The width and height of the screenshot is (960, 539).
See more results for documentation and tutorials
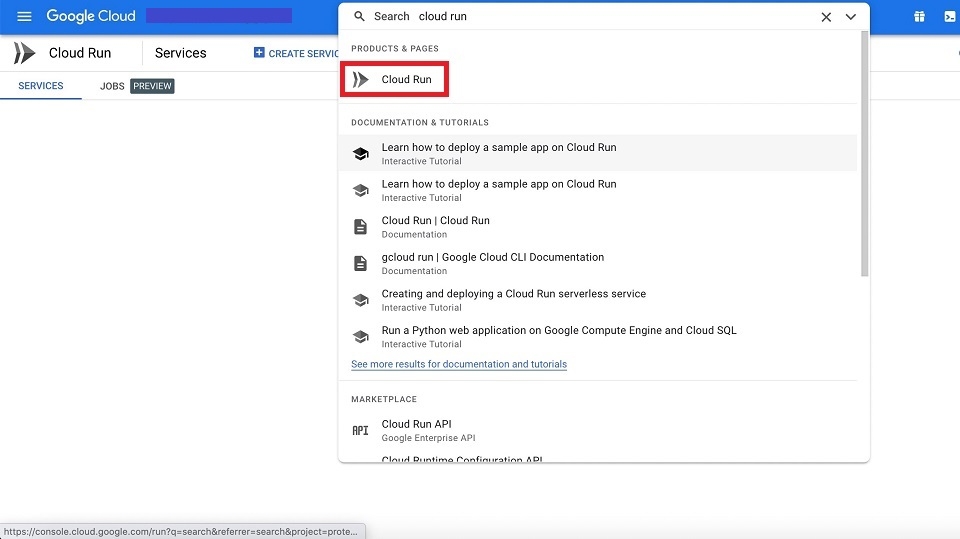click(458, 365)
